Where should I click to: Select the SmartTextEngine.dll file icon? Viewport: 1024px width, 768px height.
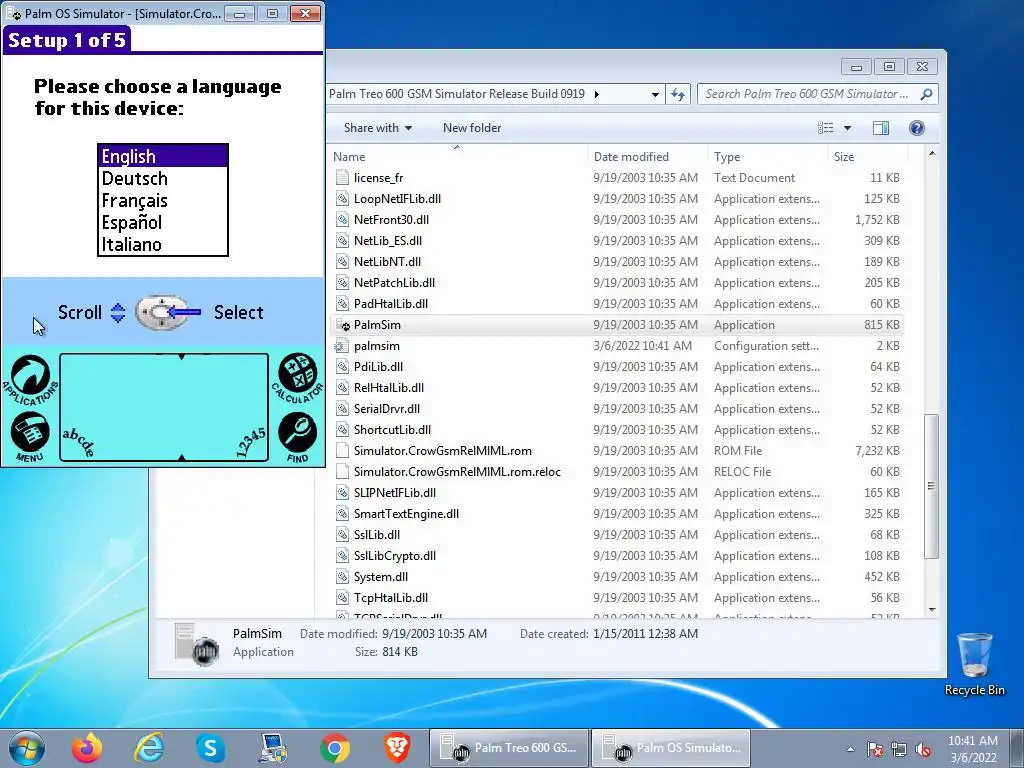pos(342,514)
